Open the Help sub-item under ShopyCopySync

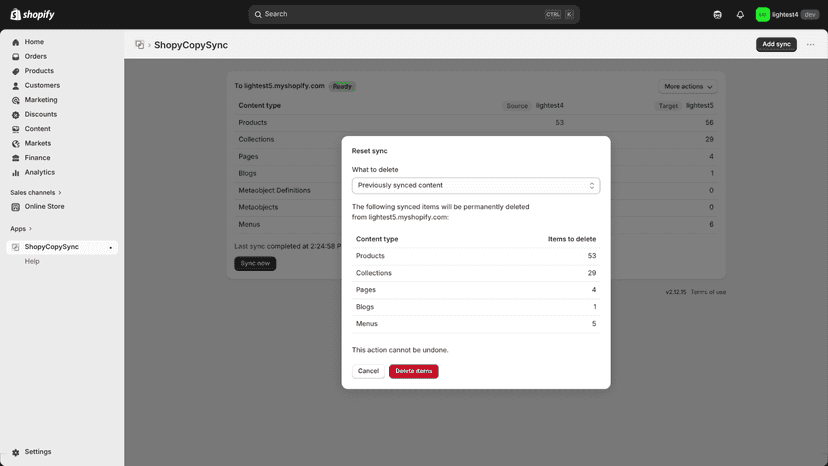click(x=32, y=262)
